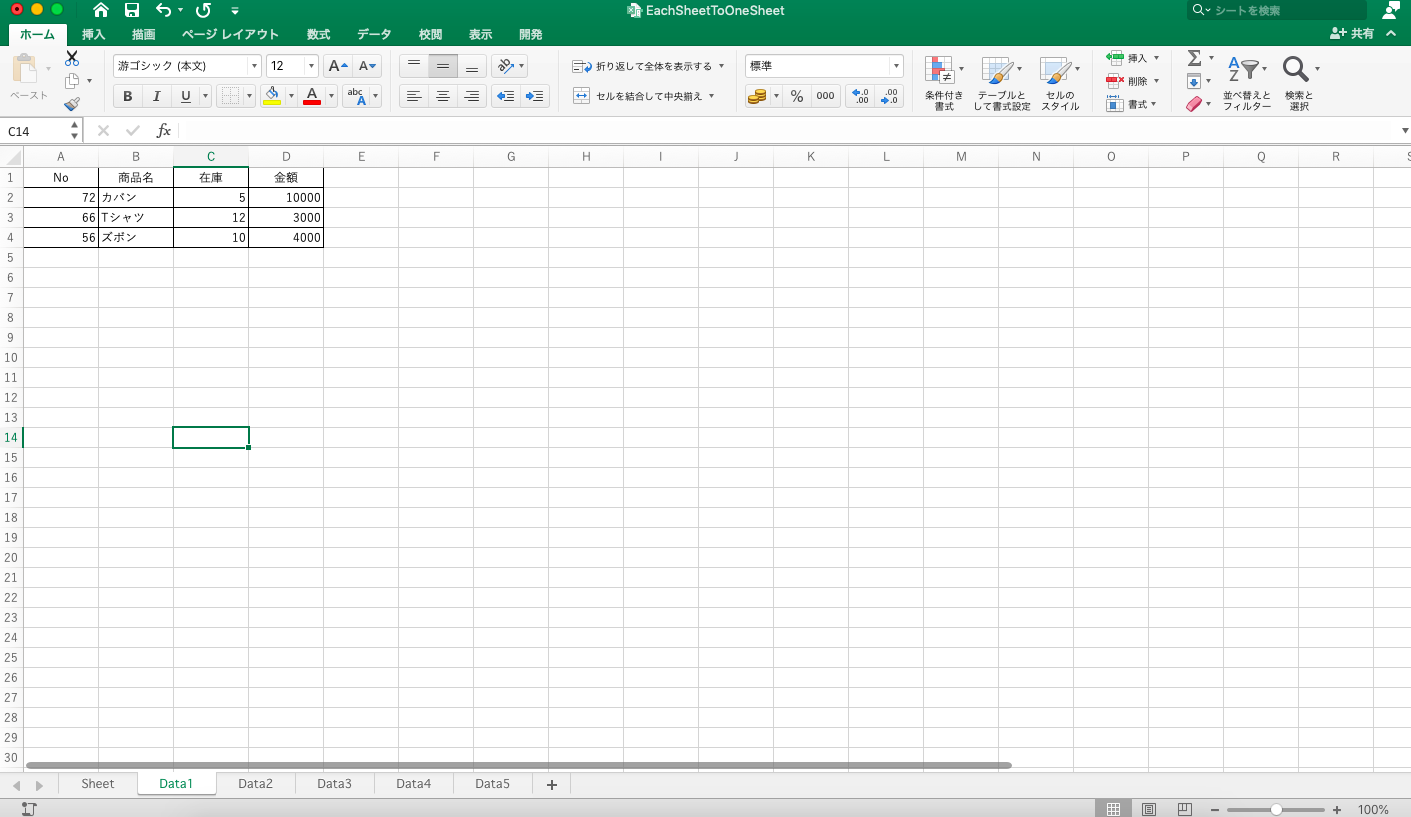Open the phonetic guide abc button
Viewport: 1411px width, 817px height.
(x=356, y=96)
